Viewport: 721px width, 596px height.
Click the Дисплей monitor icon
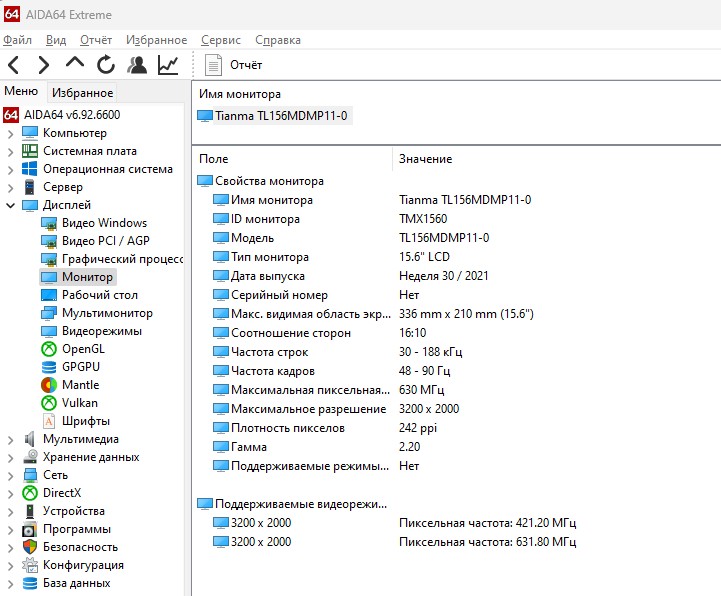(x=30, y=205)
